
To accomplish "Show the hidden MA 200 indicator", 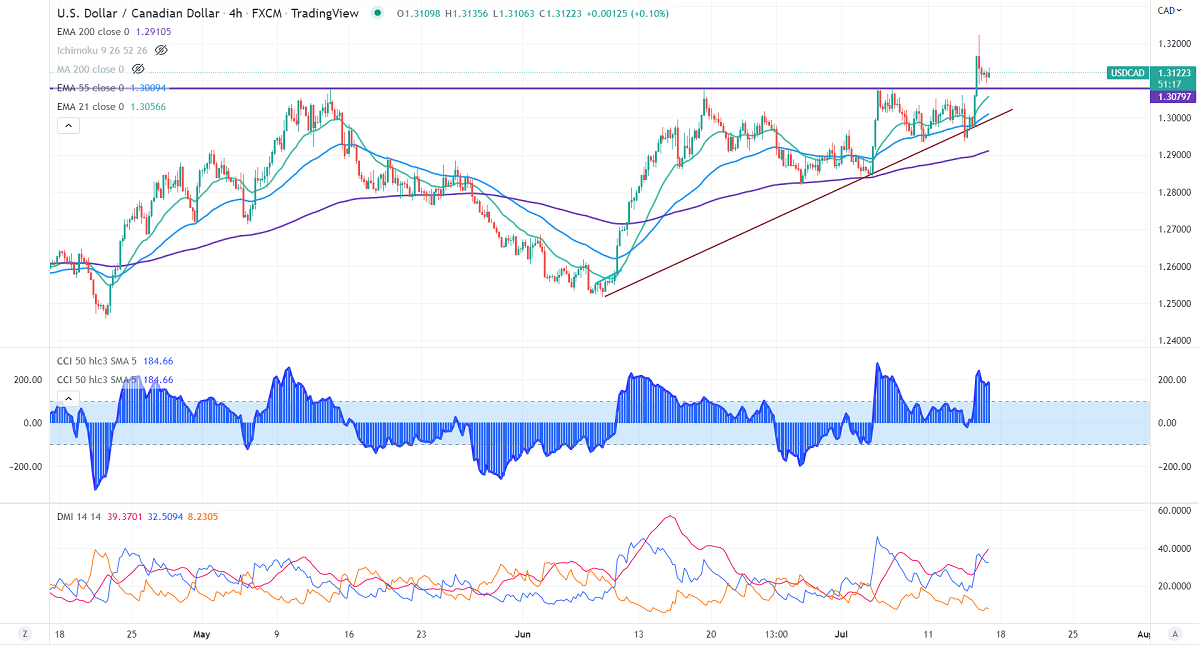I will pos(138,69).
